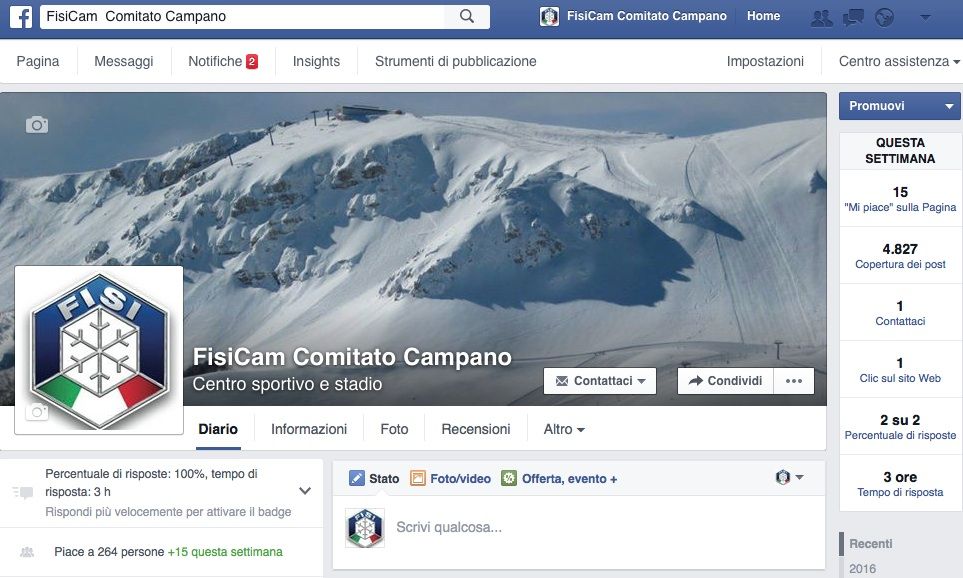Open the post-as identity selector

789,477
